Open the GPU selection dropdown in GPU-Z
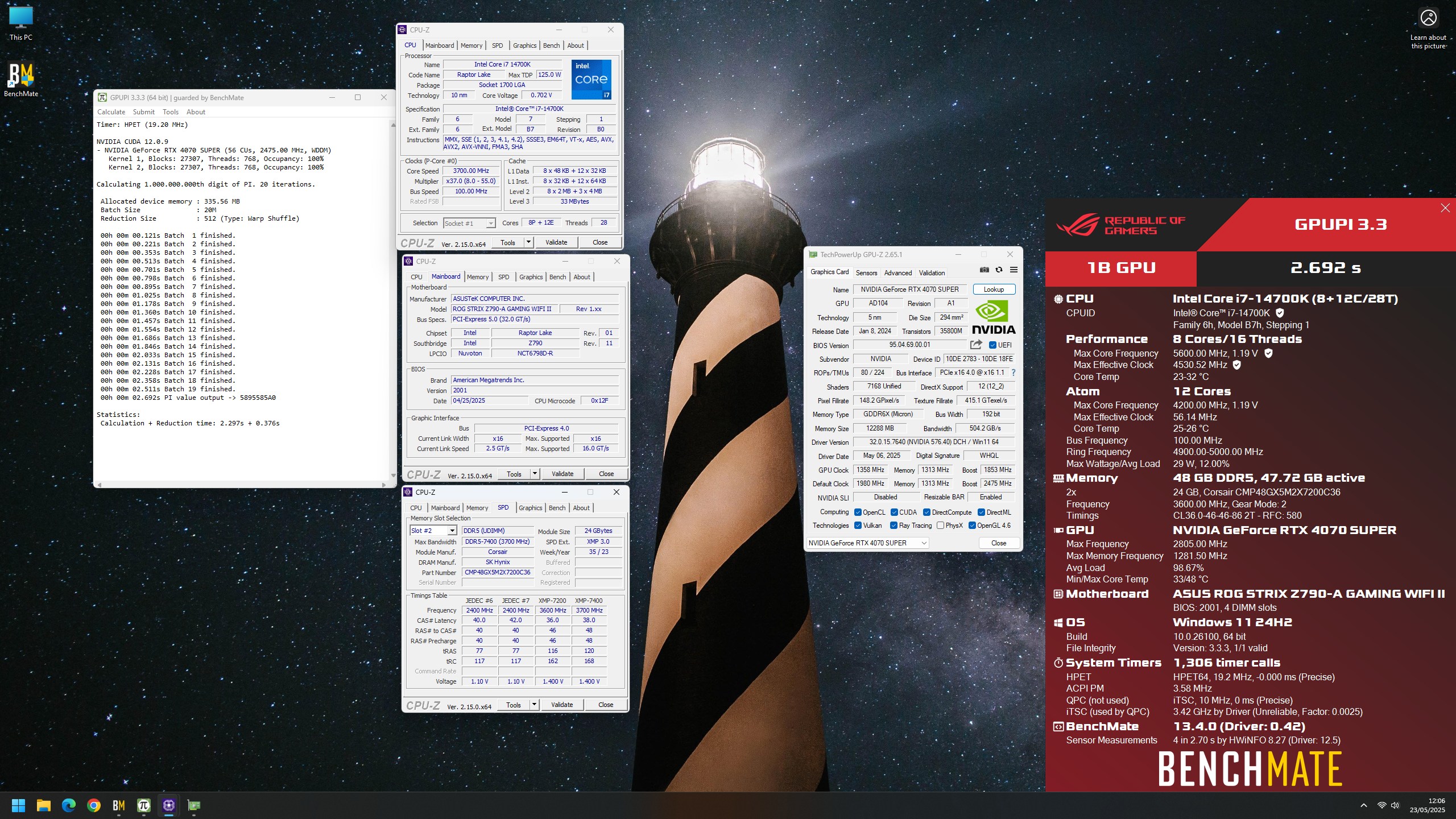1456x819 pixels. point(867,543)
